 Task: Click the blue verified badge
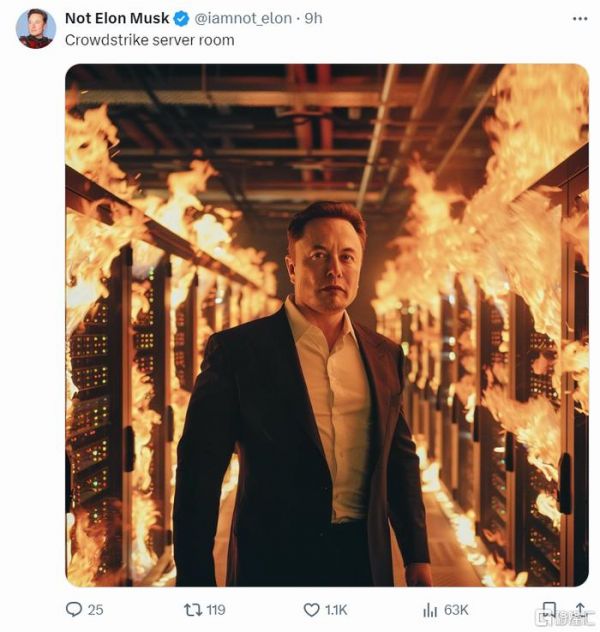[x=180, y=19]
